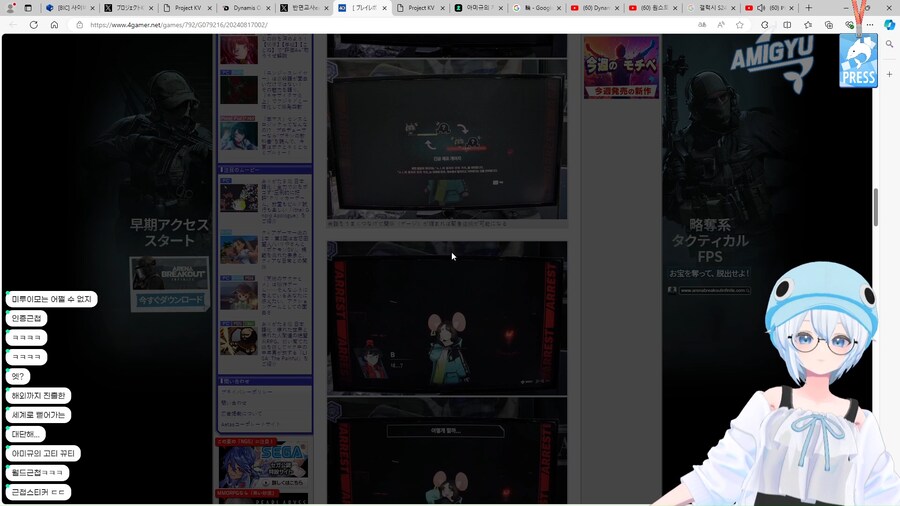Open the settings and more menu

pyautogui.click(x=869, y=25)
